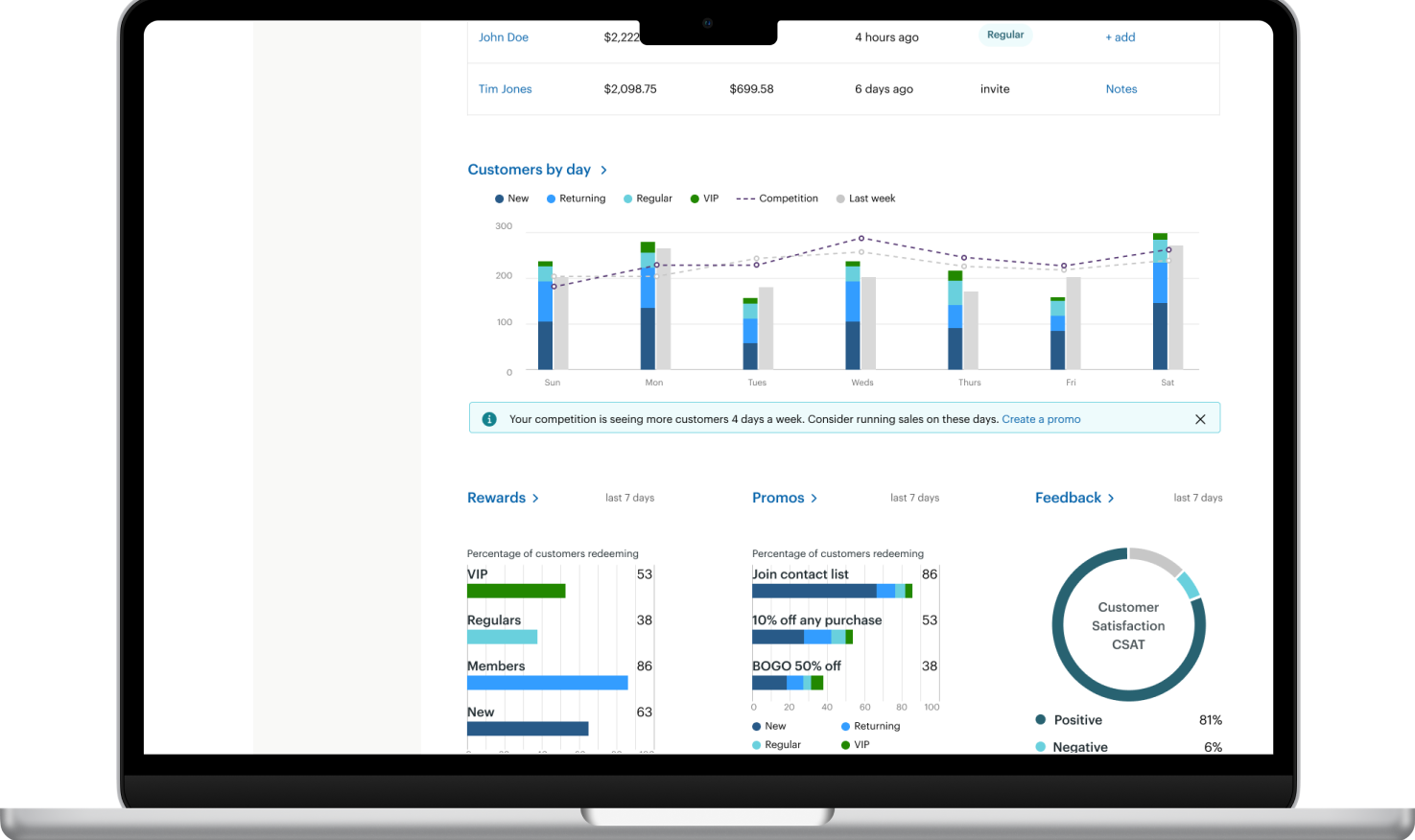Open John Doe customer profile
Image resolution: width=1415 pixels, height=840 pixels.
click(504, 37)
